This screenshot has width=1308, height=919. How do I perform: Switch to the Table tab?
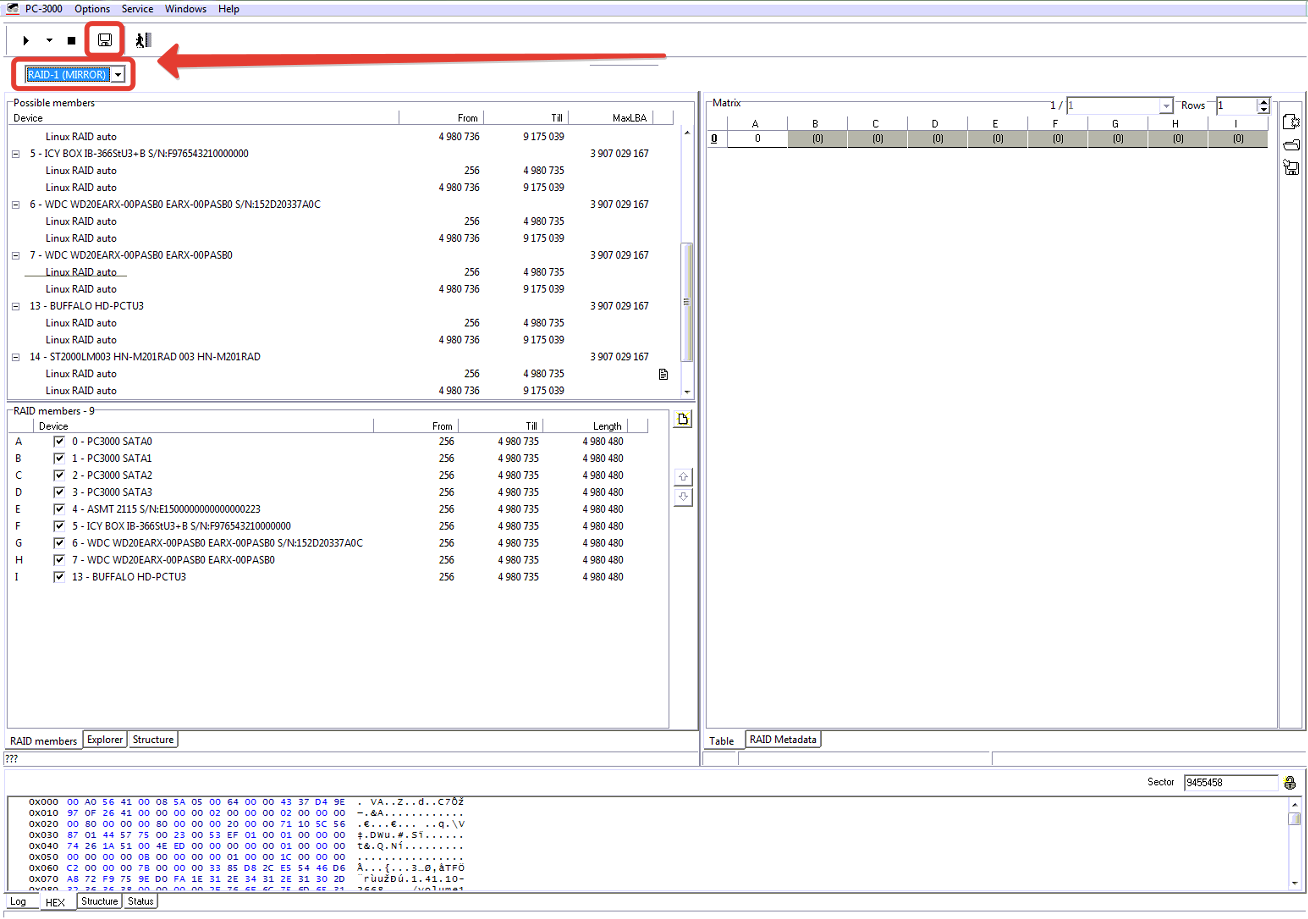point(722,741)
